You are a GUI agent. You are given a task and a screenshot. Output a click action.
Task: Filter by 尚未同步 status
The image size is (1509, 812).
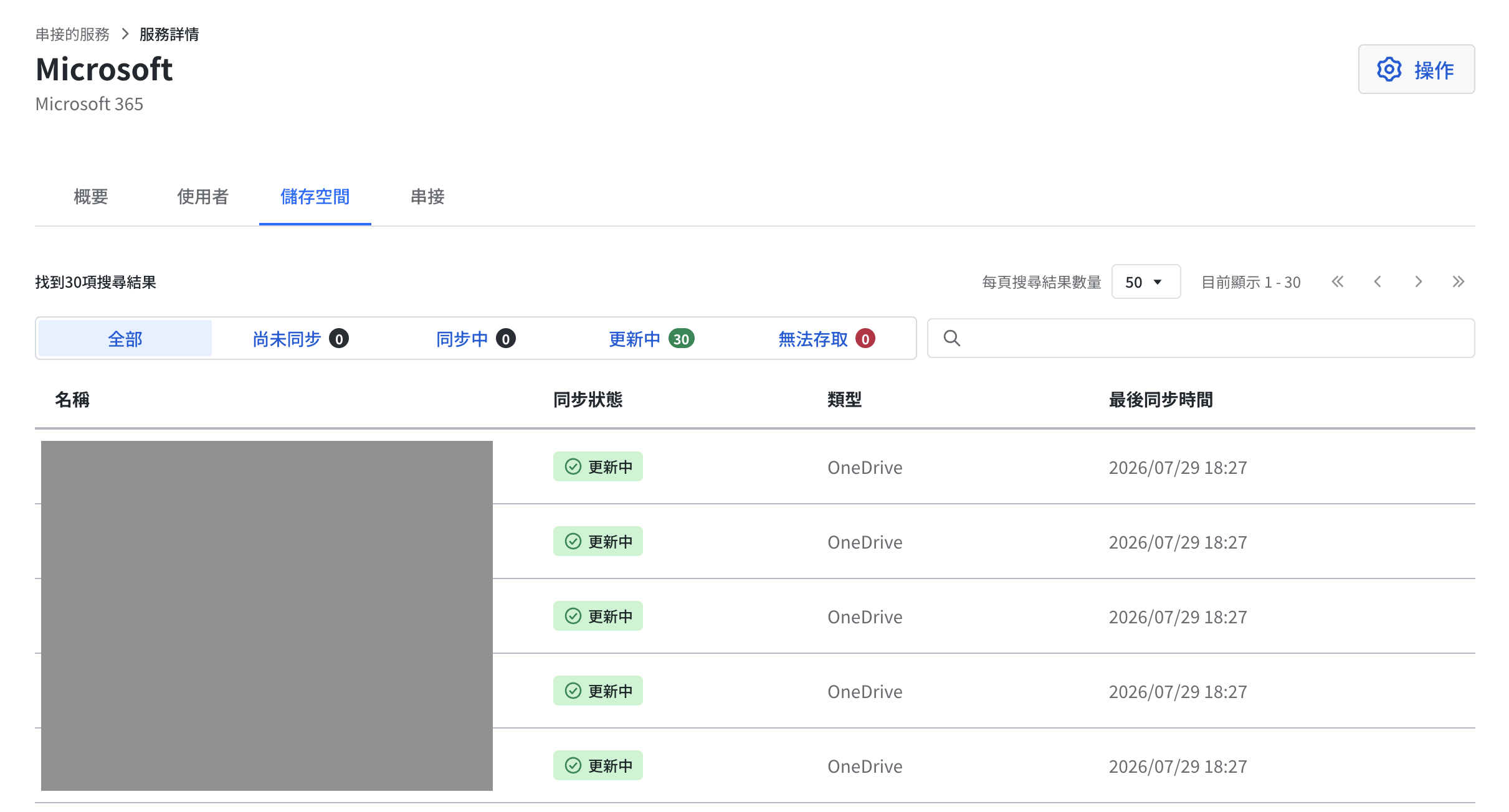pos(300,339)
